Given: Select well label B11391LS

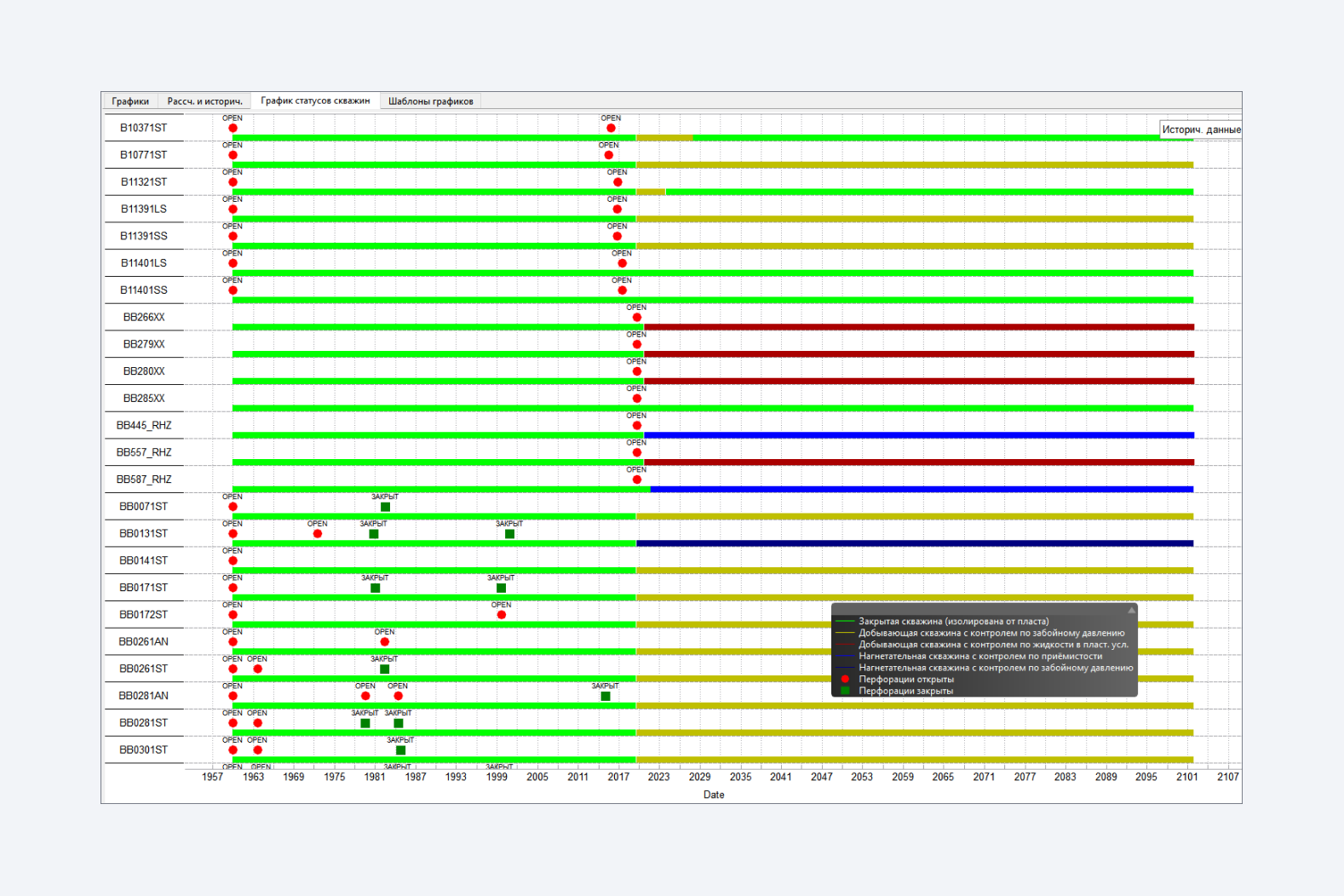Looking at the screenshot, I should [144, 209].
